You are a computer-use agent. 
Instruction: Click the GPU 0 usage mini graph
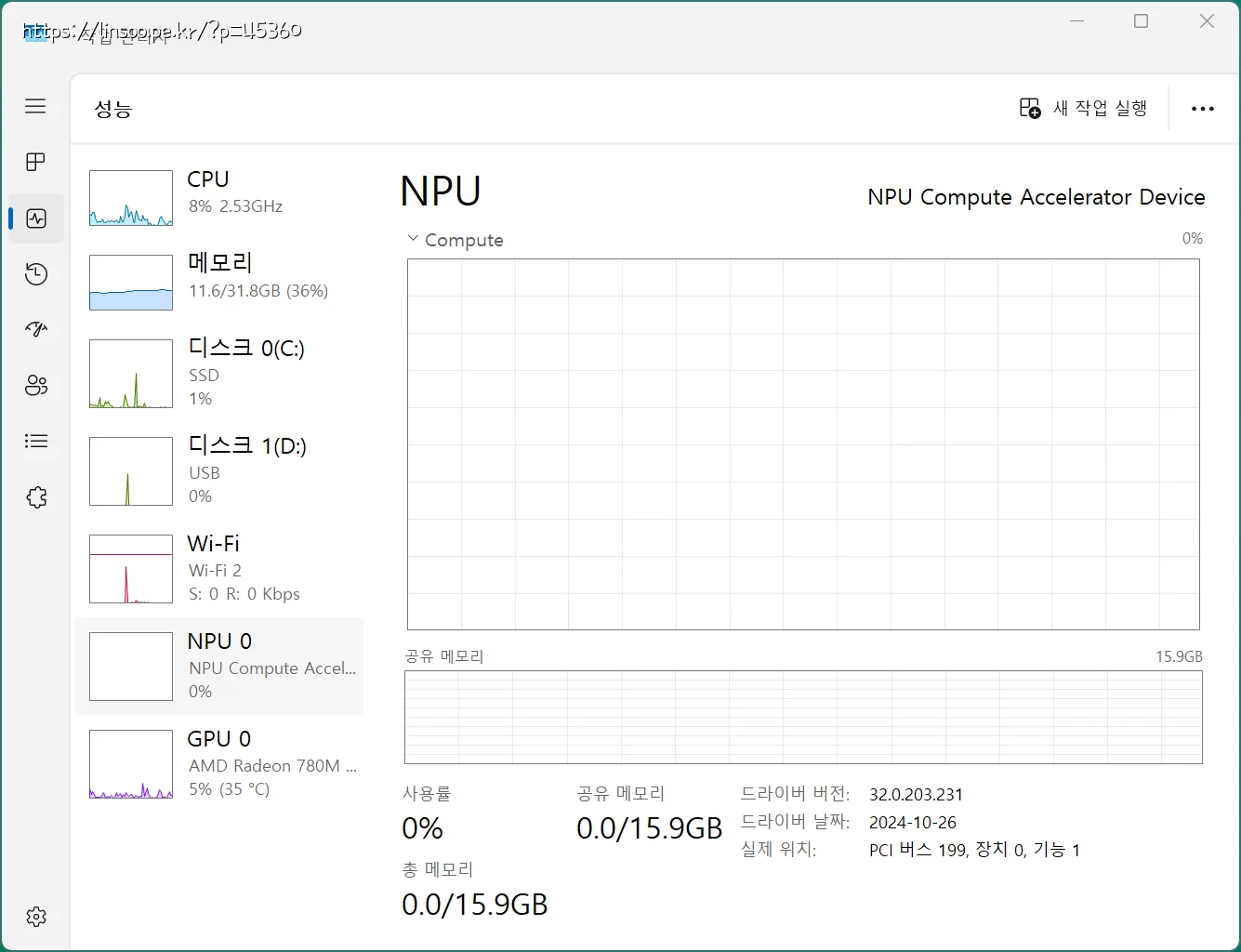[131, 764]
